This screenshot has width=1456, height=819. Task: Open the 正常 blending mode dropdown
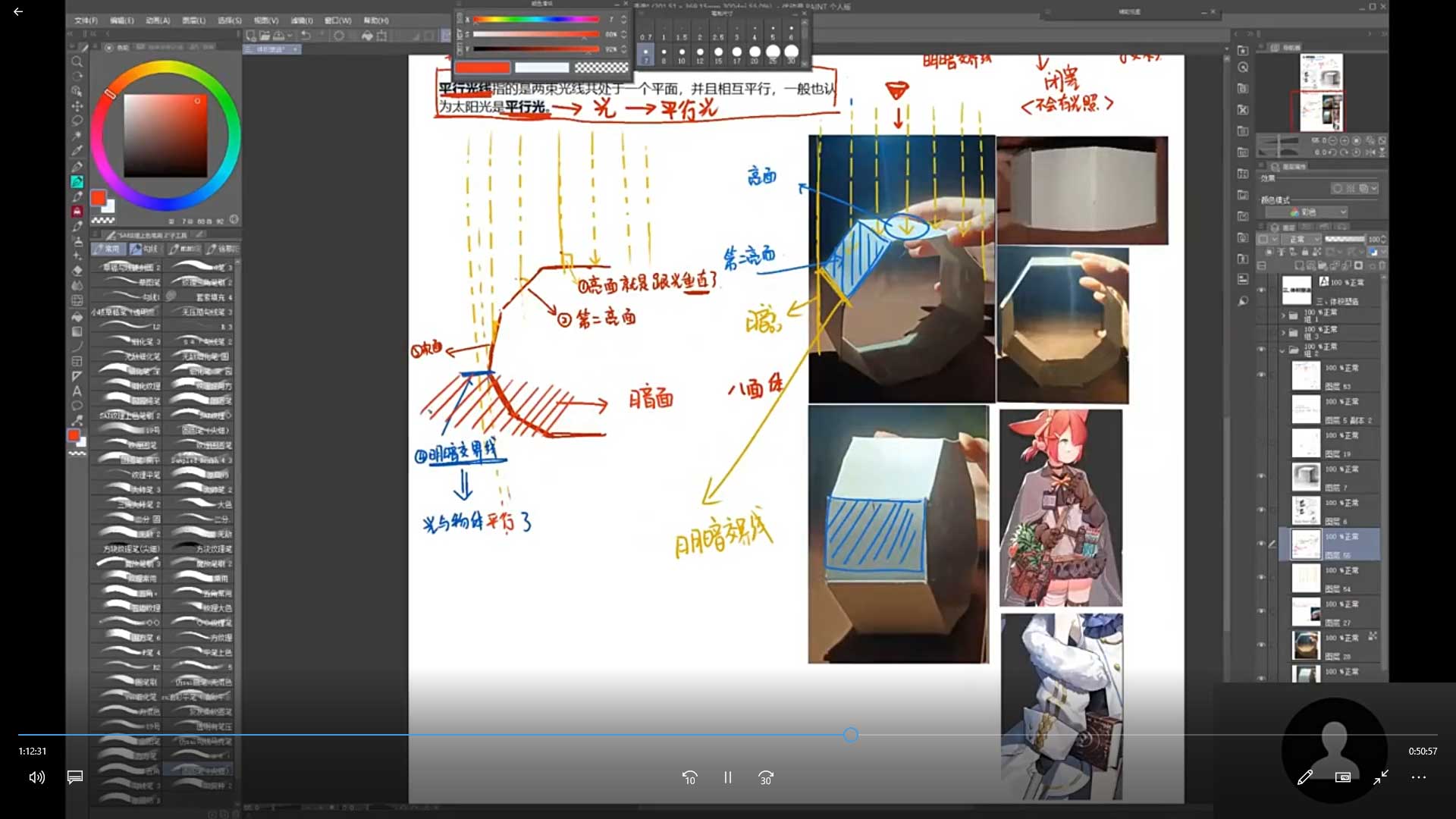click(x=1302, y=239)
